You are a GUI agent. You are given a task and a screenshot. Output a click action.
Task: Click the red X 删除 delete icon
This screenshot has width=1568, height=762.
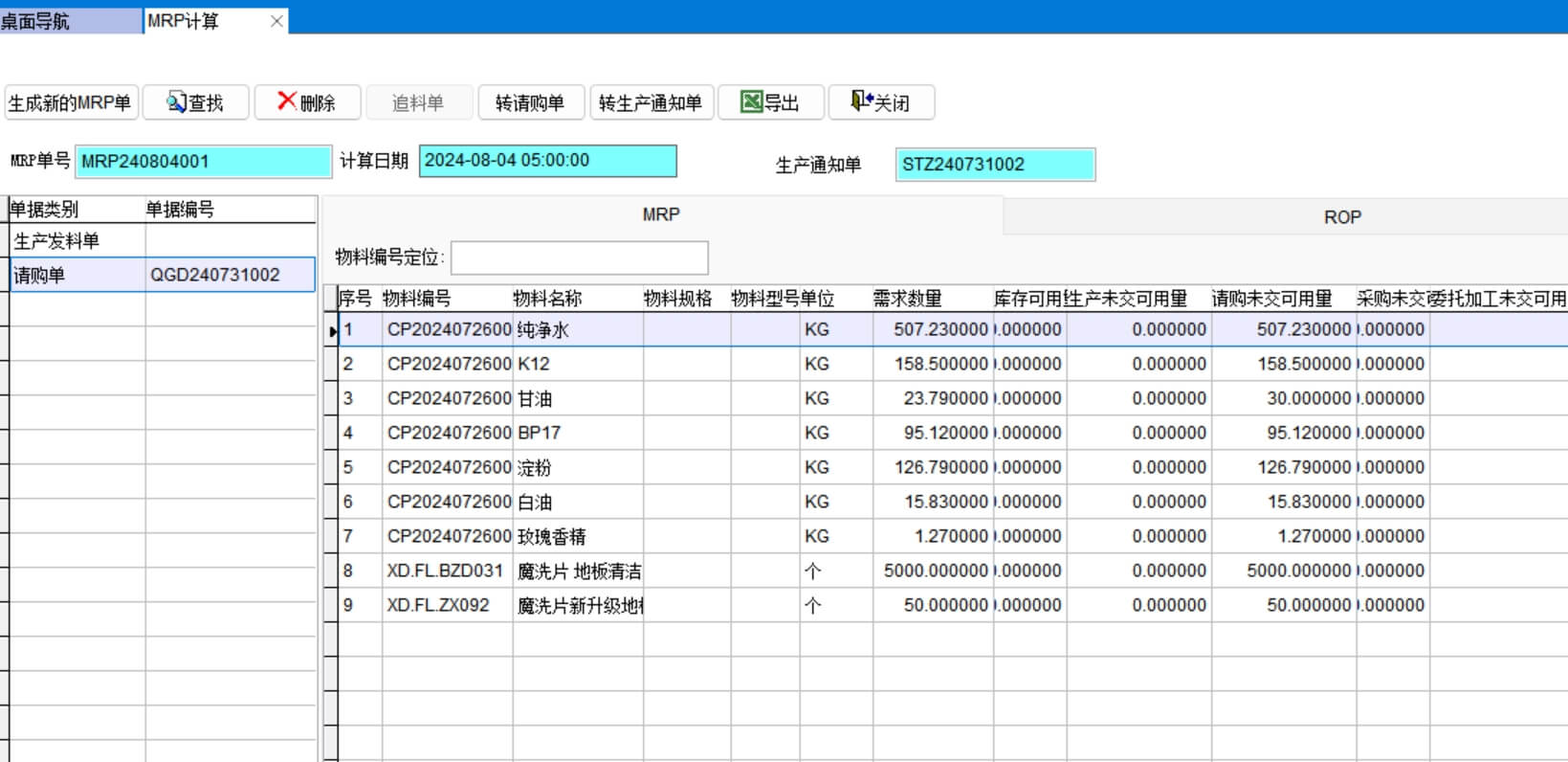click(286, 101)
